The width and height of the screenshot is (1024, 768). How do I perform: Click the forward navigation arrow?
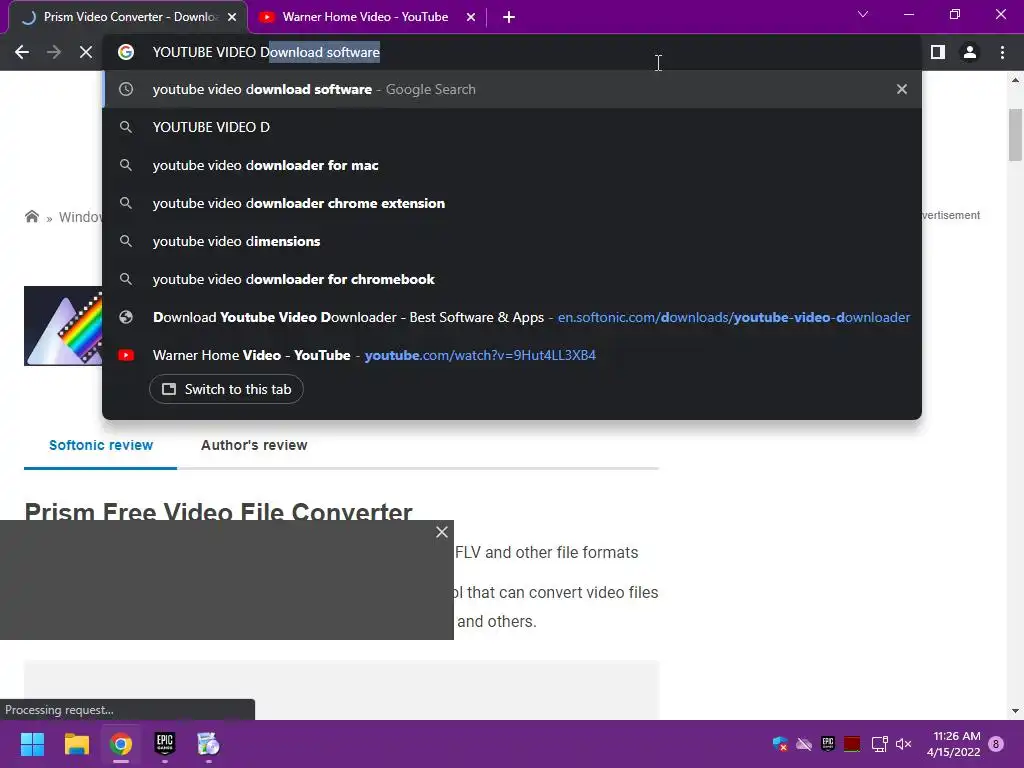pos(54,52)
